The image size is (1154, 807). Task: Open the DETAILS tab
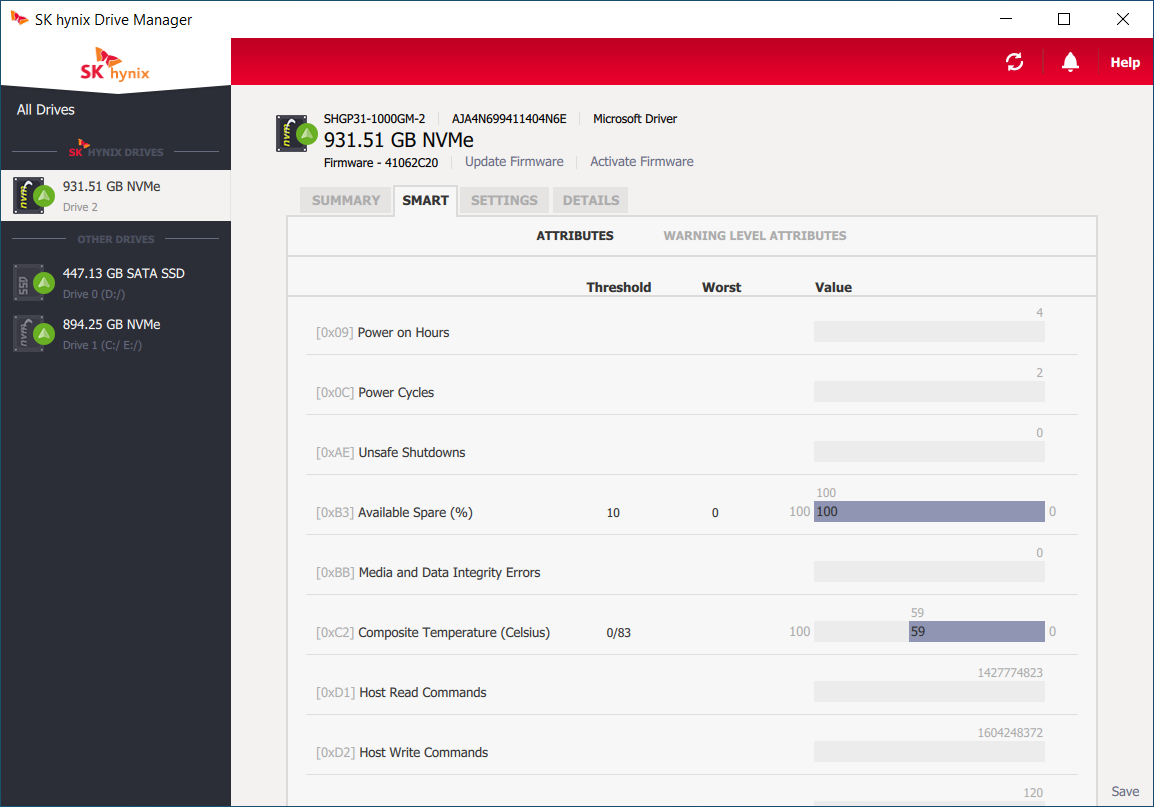[x=591, y=200]
